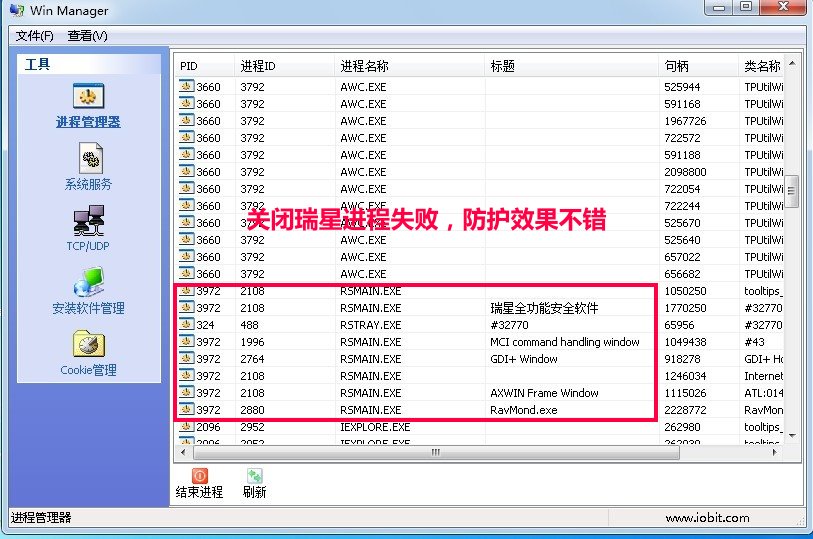The height and width of the screenshot is (539, 813).
Task: Select icon of GDI+ Window row
Action: [187, 358]
